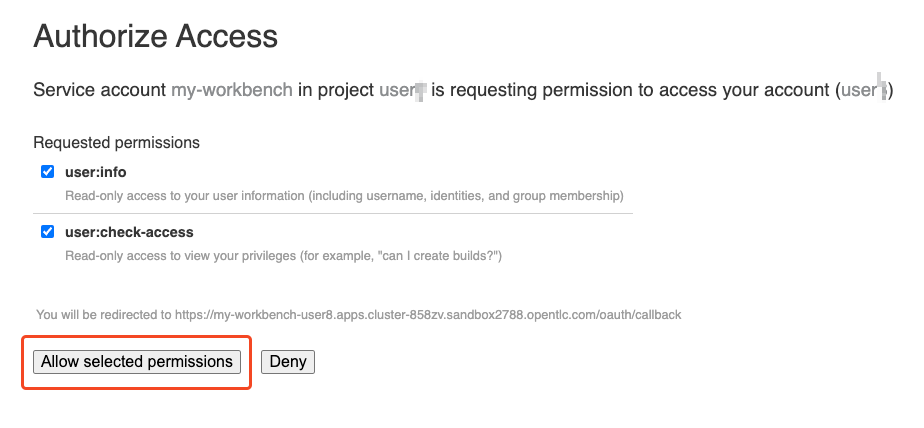
Task: Uncheck the user:info permission checkbox
Action: coord(47,172)
